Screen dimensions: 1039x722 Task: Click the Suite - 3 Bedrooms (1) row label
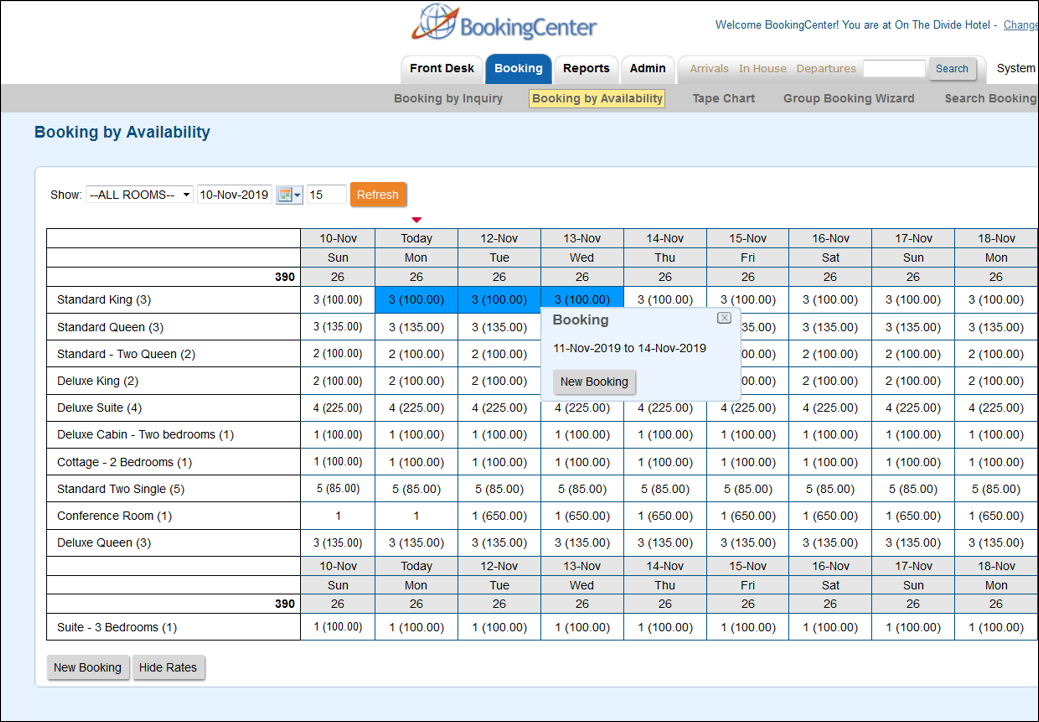coord(117,627)
